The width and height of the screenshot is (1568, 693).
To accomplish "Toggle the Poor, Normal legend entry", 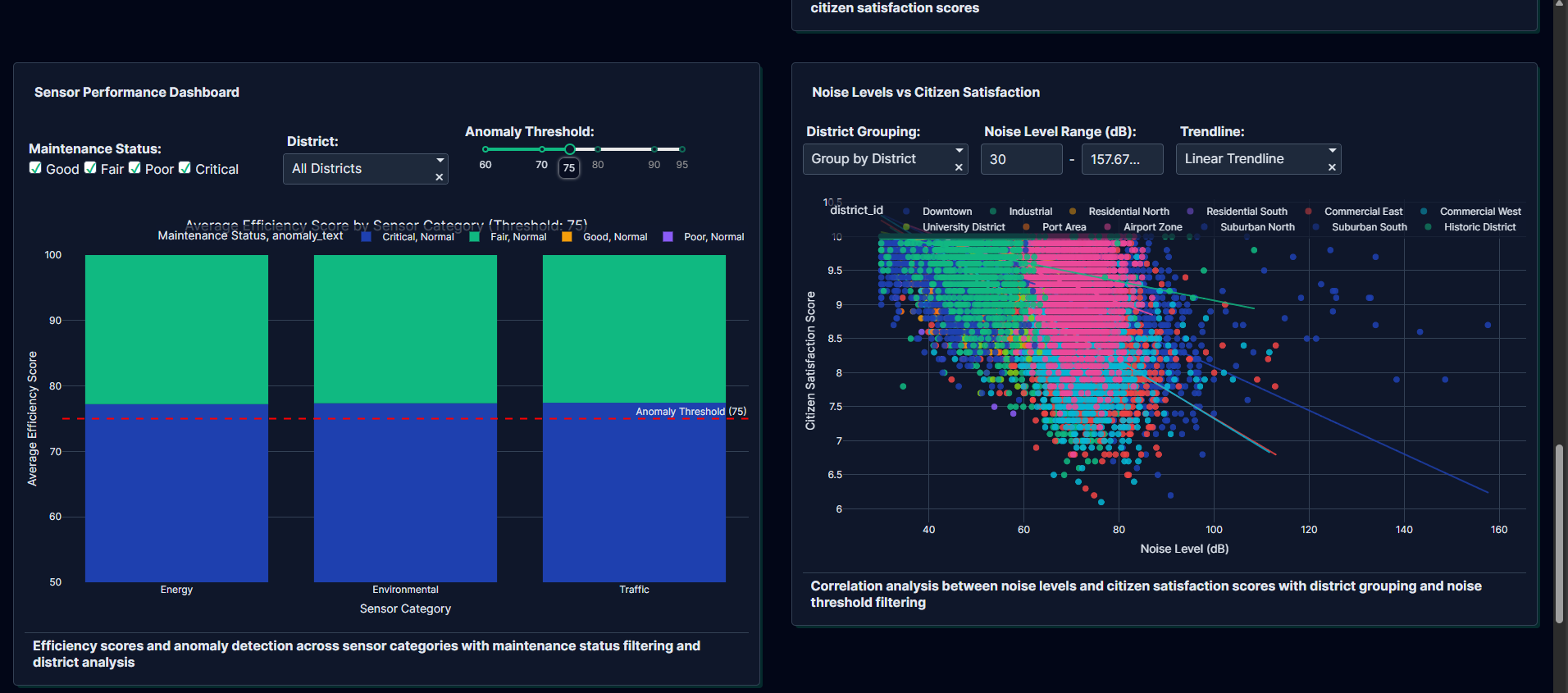I will [x=704, y=237].
